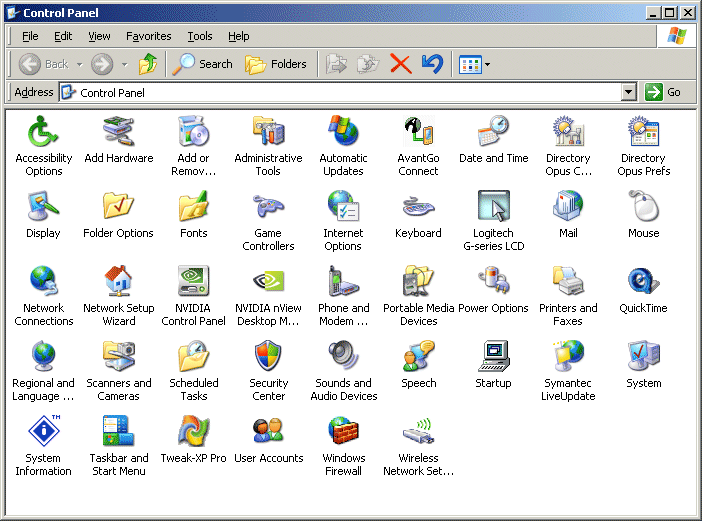Screen dimensions: 702x521
Task: Click the Search toolbar button
Action: point(203,64)
